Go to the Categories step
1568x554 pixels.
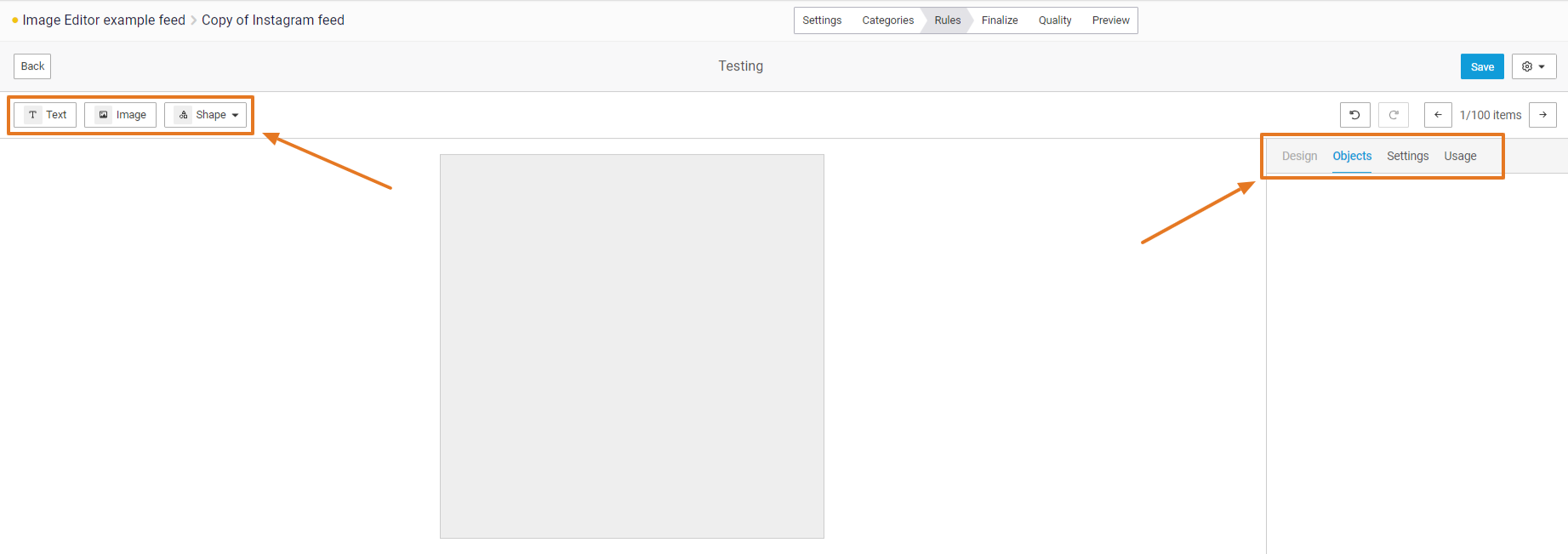click(887, 20)
